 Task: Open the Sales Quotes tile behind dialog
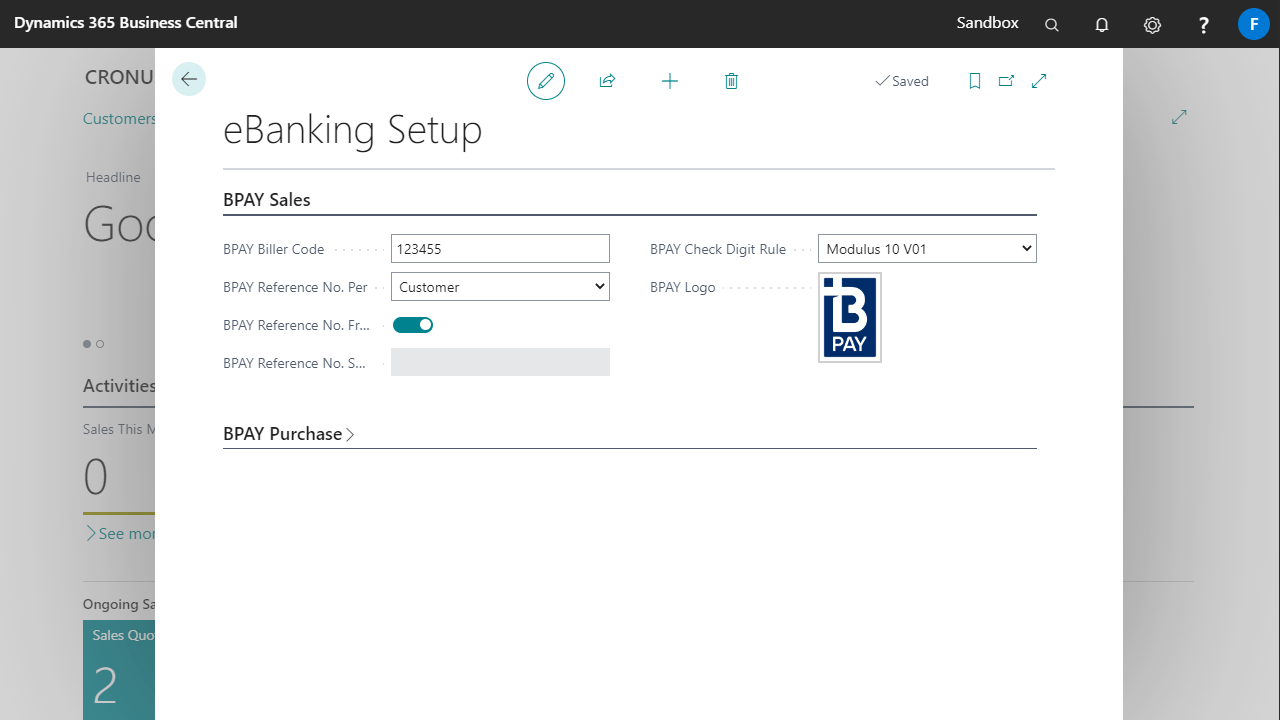click(119, 670)
